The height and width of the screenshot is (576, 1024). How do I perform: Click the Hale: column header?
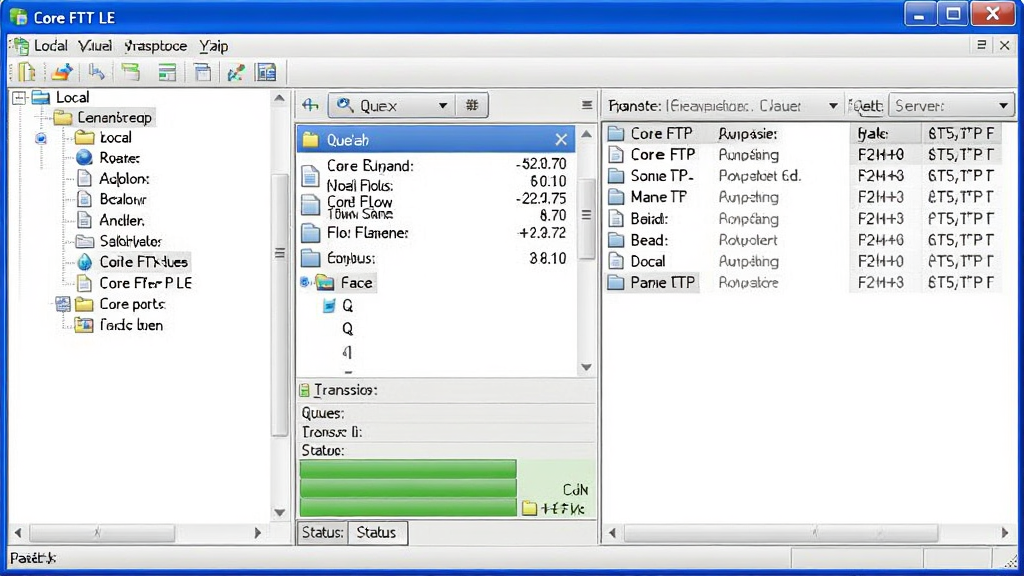(x=884, y=133)
